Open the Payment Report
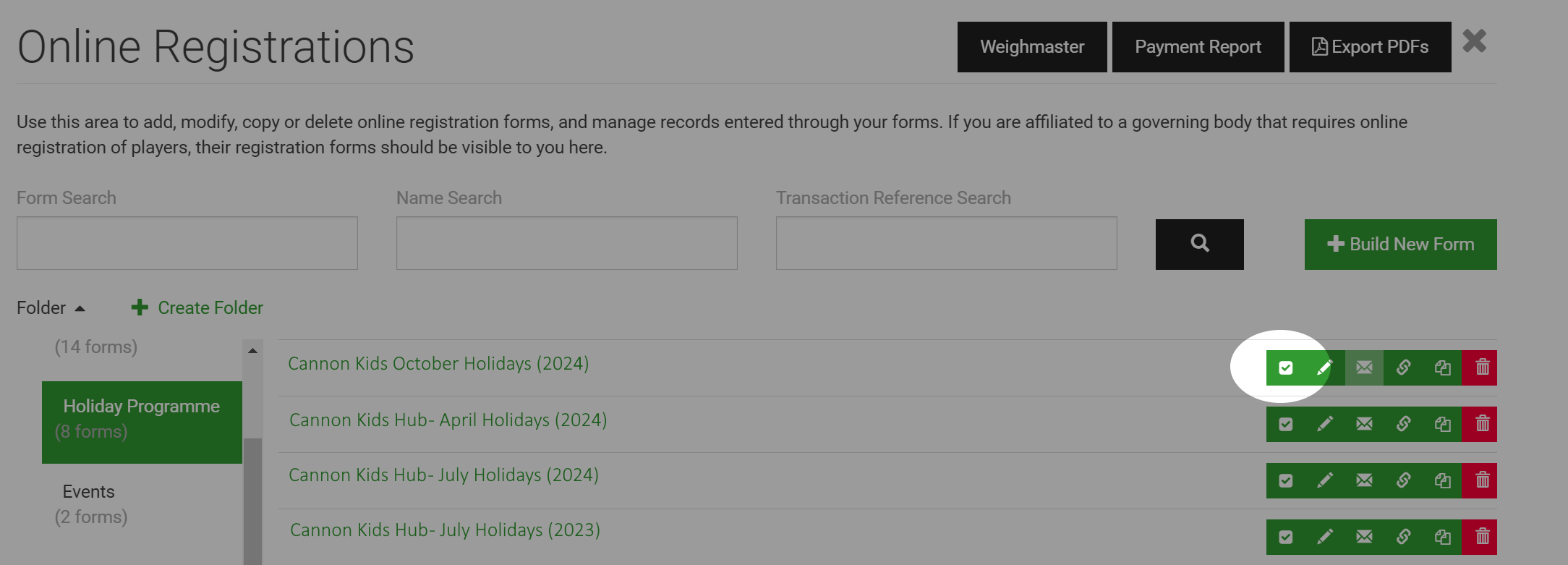Viewport: 1568px width, 565px height. tap(1198, 47)
